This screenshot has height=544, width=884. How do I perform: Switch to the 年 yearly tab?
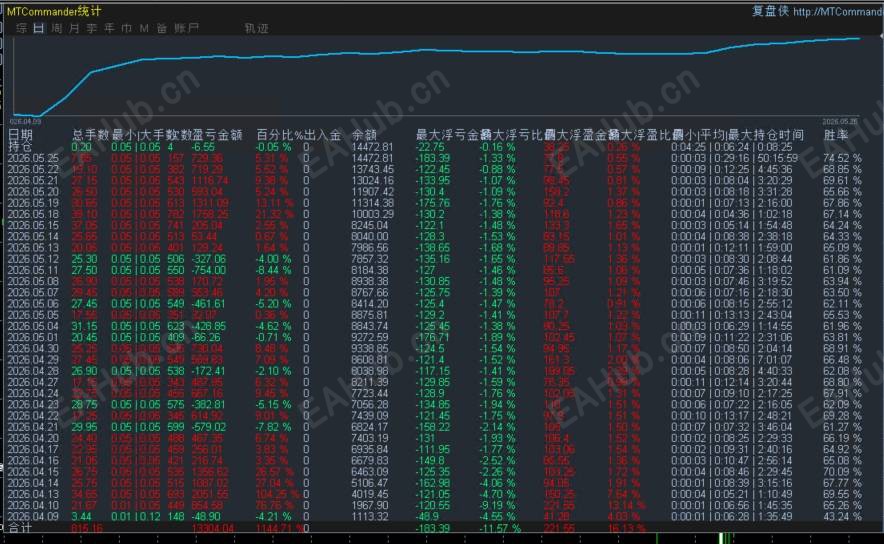pos(109,28)
